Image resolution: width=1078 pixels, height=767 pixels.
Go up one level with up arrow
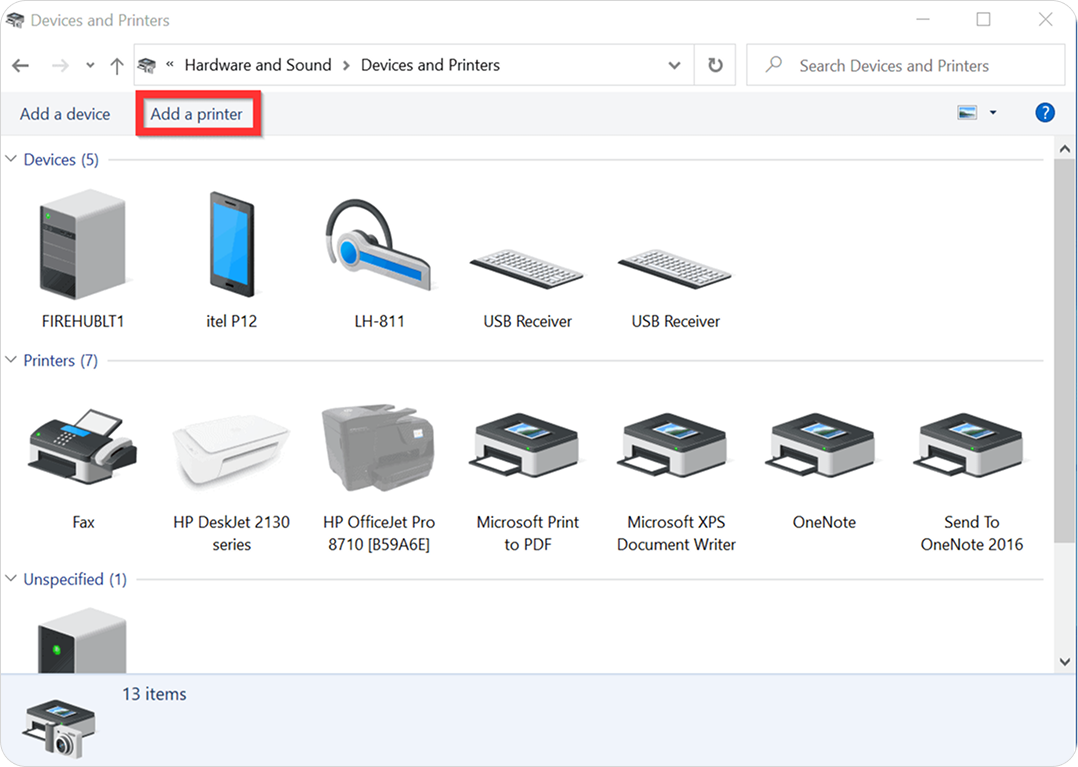(x=117, y=66)
